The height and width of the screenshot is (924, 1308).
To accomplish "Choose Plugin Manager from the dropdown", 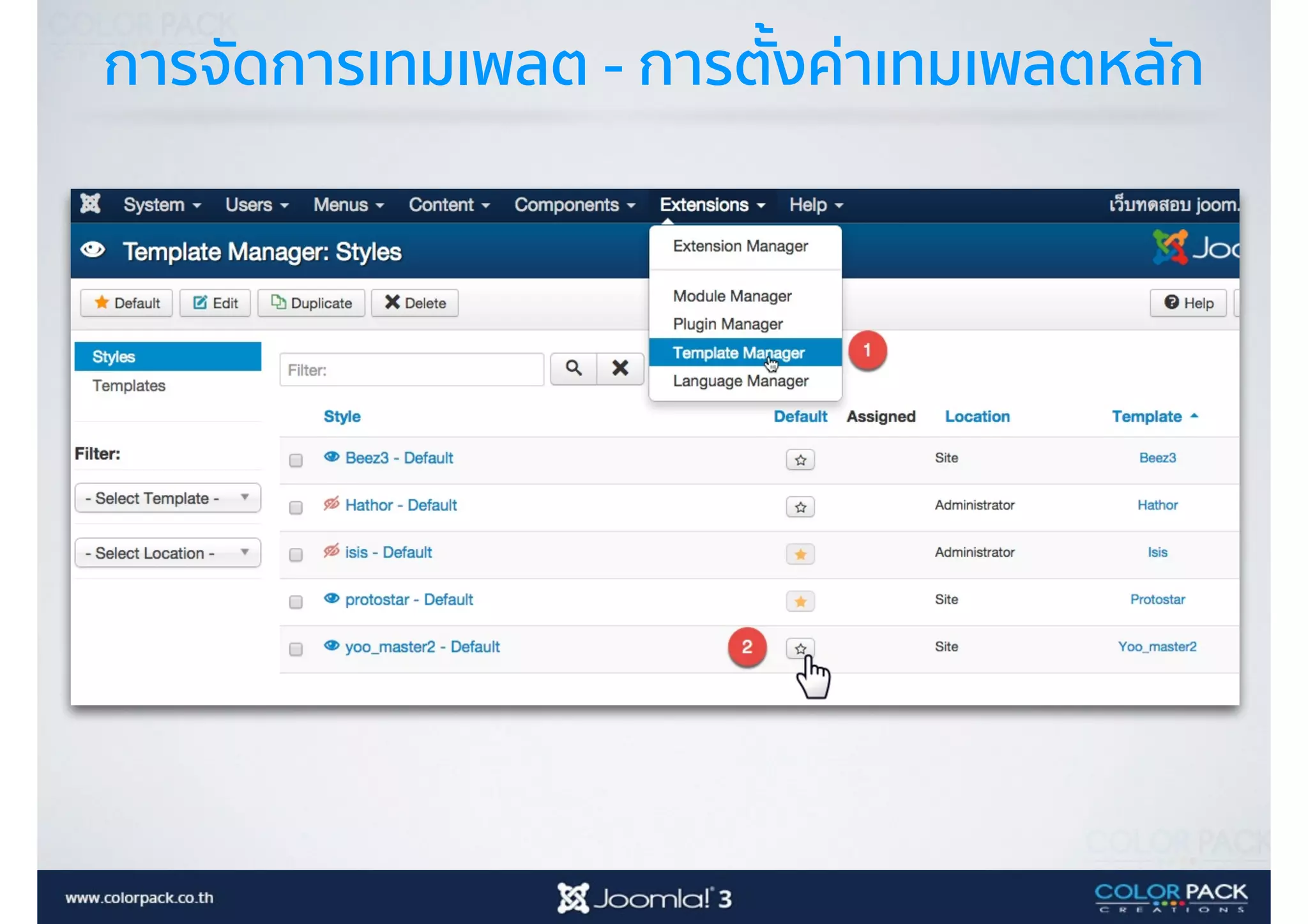I will click(727, 324).
